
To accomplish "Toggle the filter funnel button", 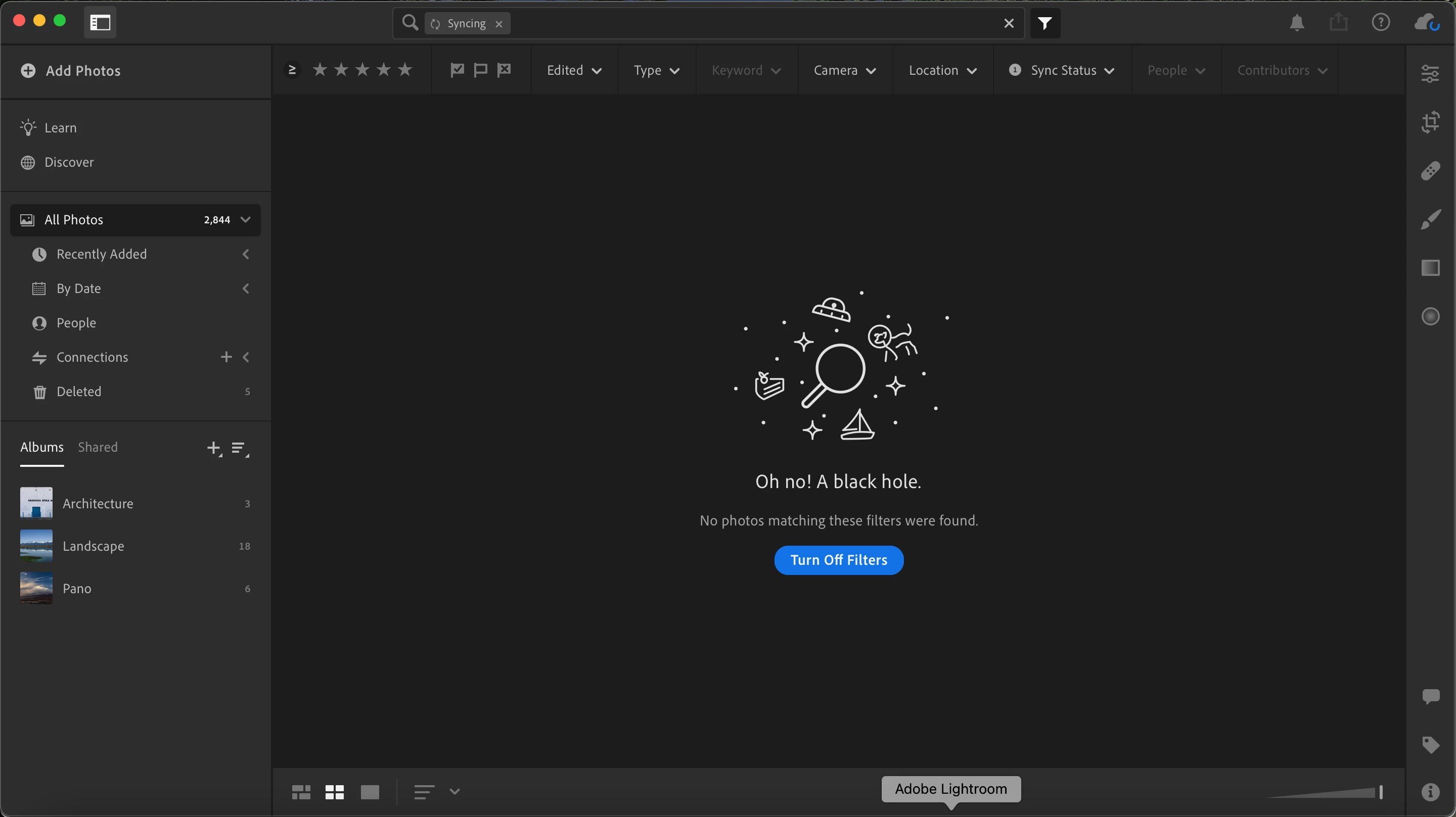I will 1044,23.
